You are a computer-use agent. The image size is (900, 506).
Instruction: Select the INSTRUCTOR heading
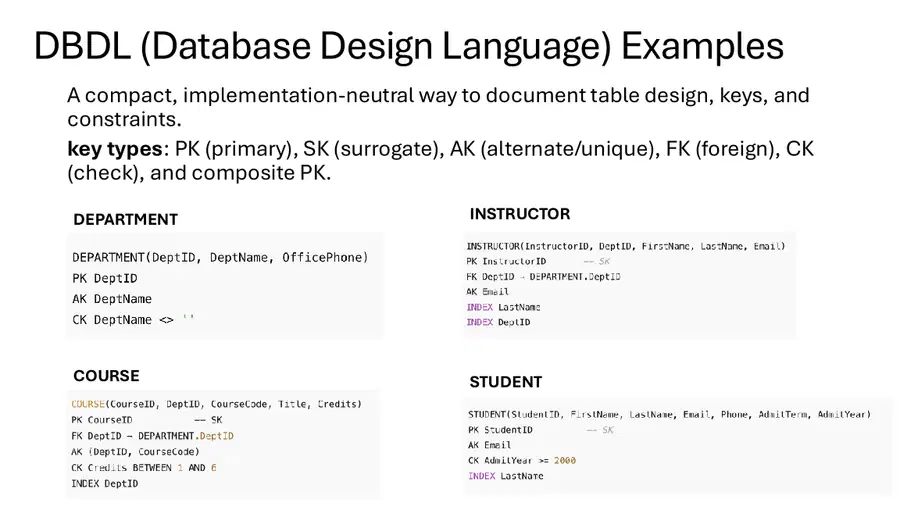[520, 214]
